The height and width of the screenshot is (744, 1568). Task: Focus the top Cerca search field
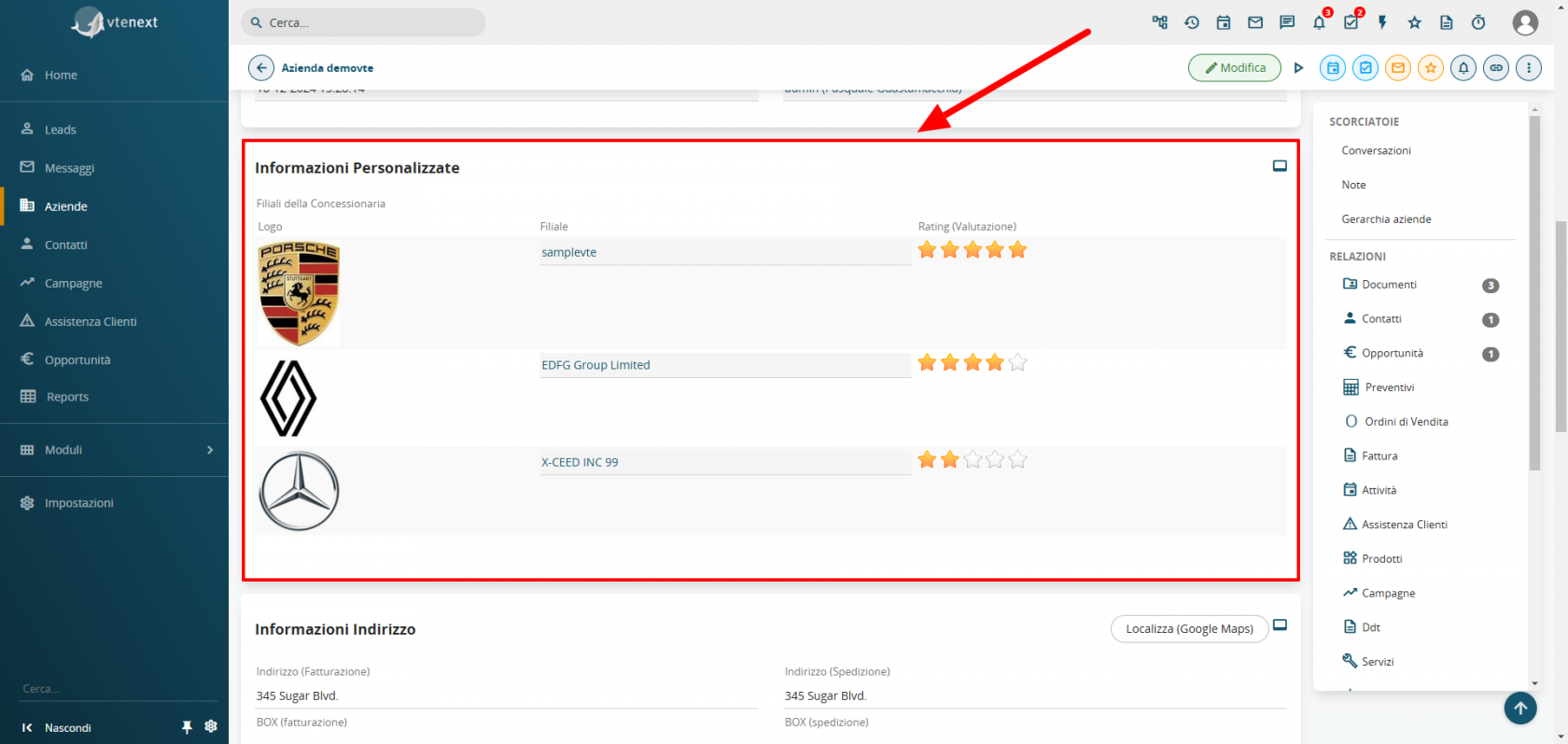point(363,22)
